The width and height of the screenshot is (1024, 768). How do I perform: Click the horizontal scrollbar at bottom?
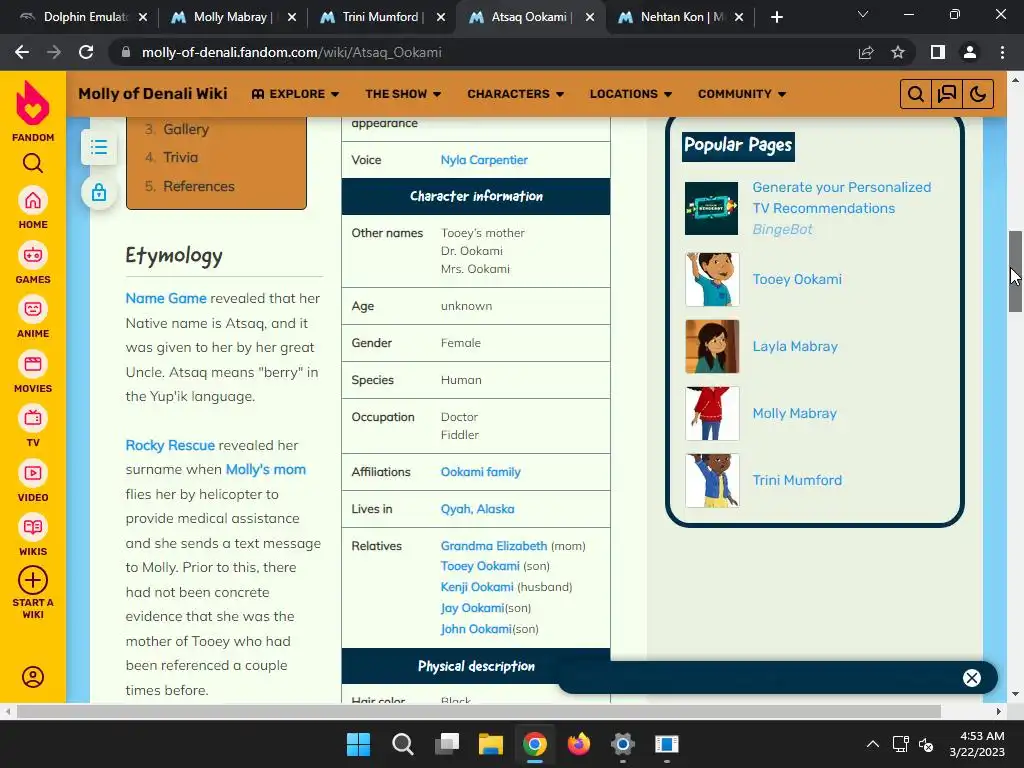[479, 711]
